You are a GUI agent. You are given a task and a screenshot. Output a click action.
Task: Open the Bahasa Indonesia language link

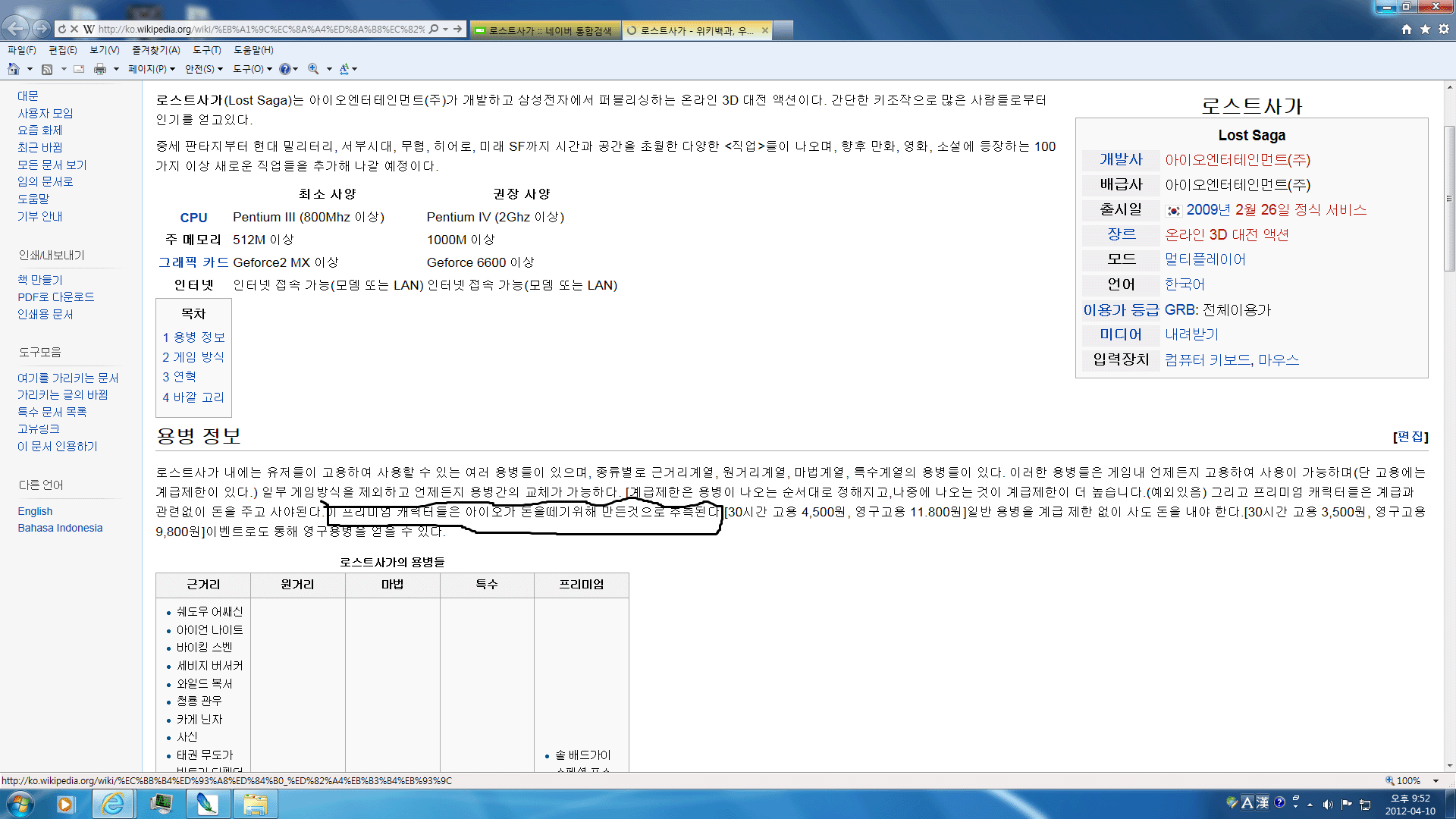(x=60, y=528)
